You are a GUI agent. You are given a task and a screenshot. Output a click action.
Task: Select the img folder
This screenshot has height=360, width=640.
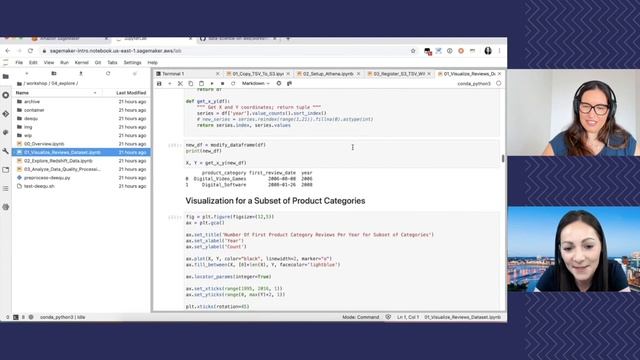coord(81,127)
